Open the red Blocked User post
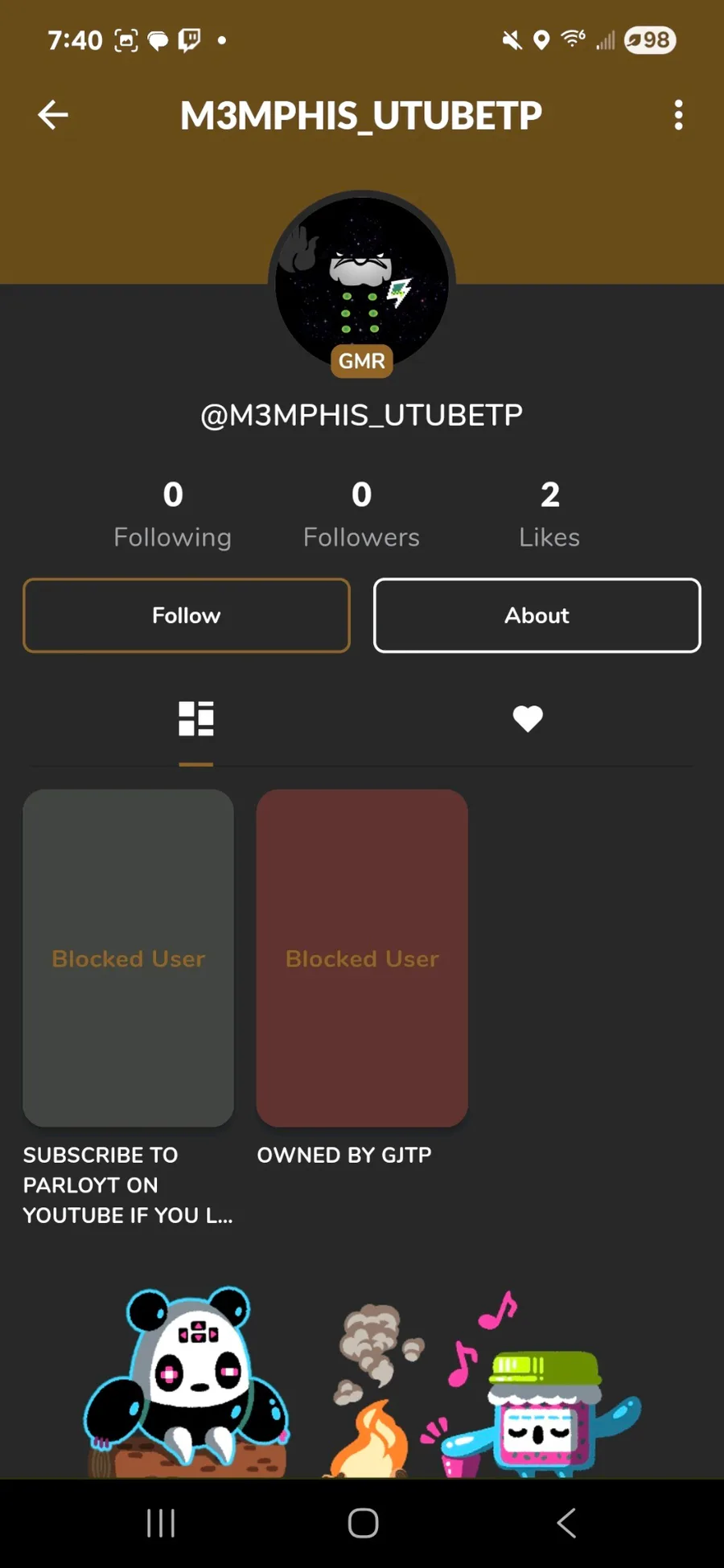 362,958
